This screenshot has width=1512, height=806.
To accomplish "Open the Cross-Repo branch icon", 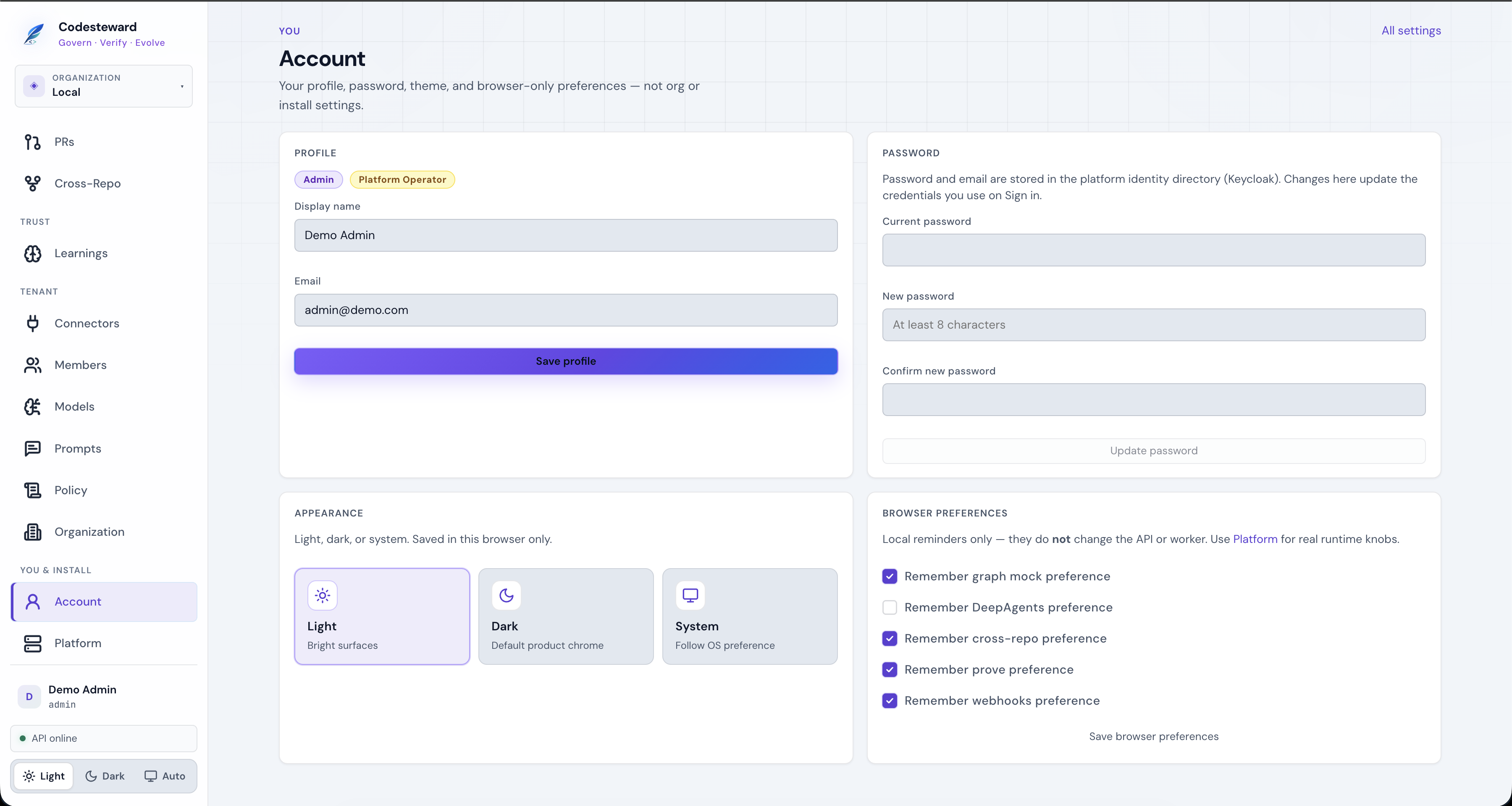I will [x=32, y=184].
